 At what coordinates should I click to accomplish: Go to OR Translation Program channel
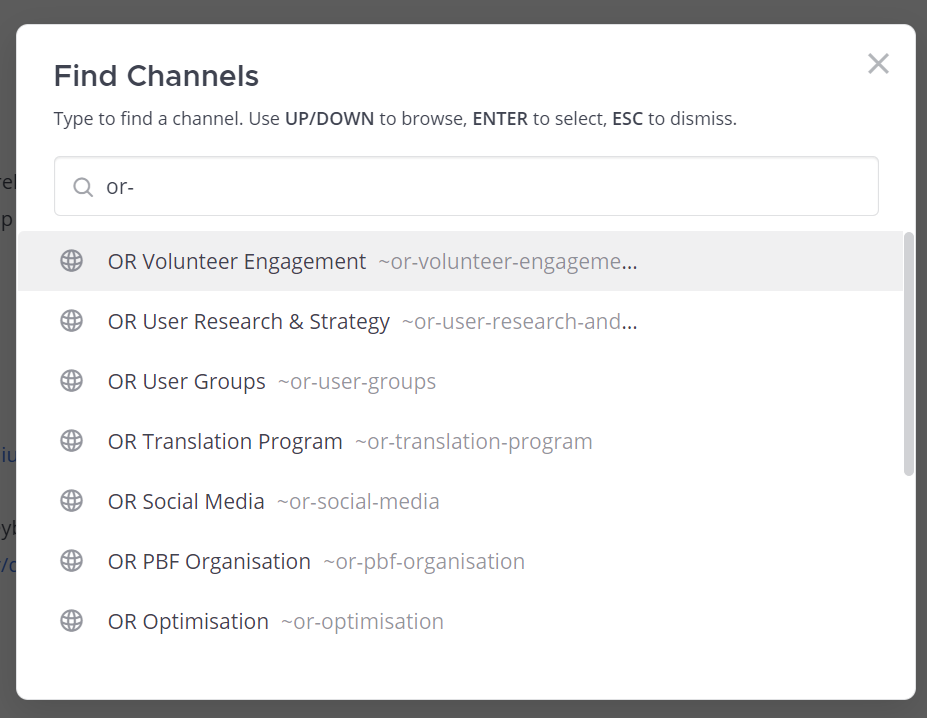(x=225, y=442)
